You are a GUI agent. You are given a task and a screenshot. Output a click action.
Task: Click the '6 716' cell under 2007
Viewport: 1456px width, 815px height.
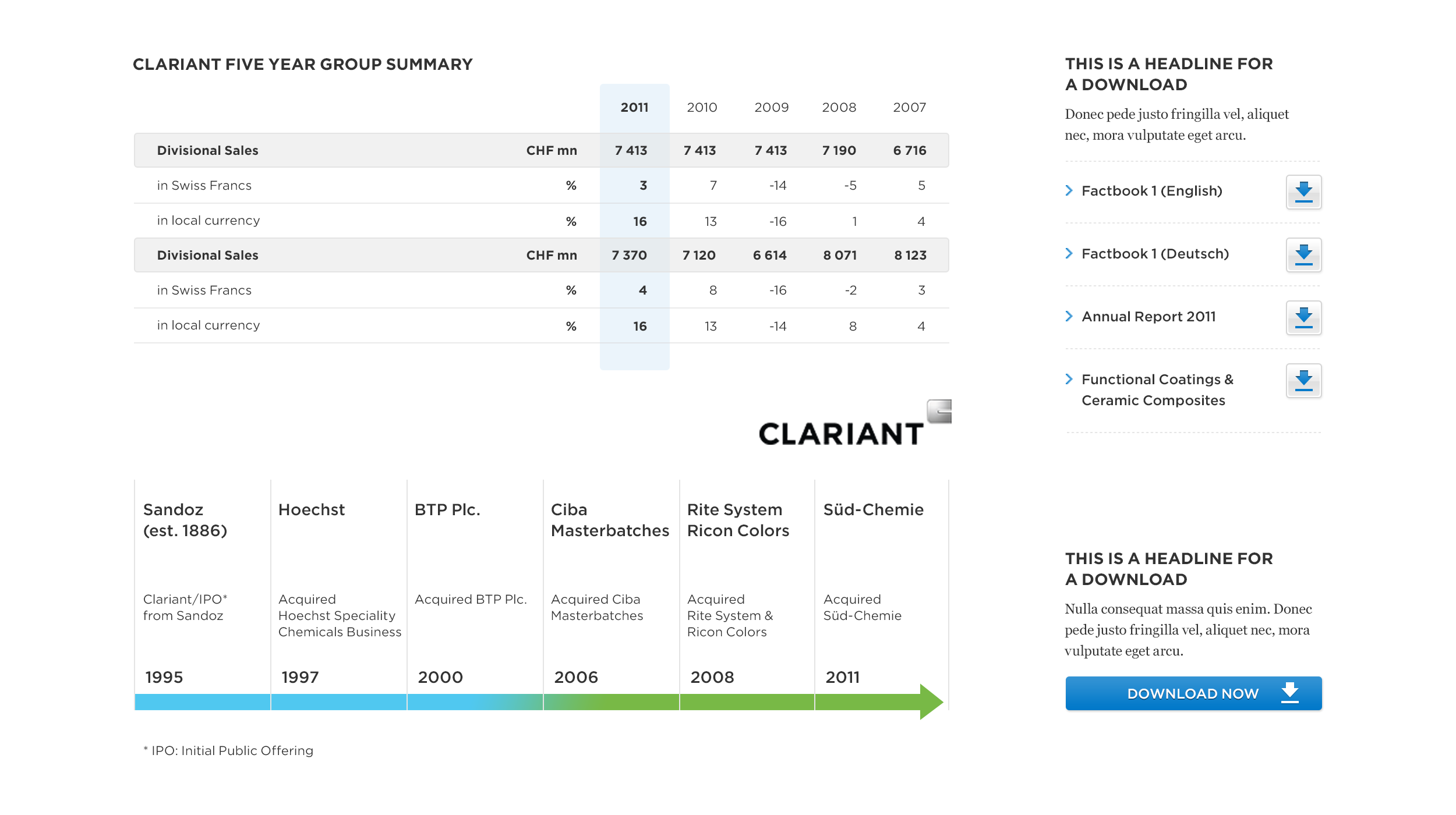[x=909, y=150]
